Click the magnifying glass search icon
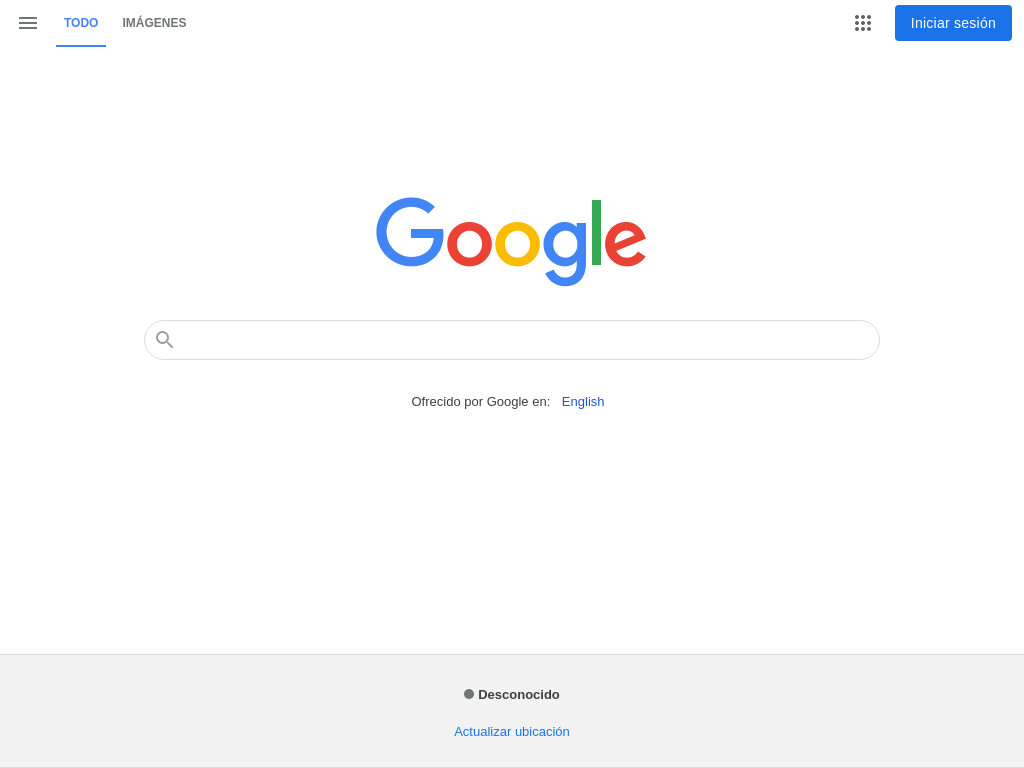 click(x=165, y=340)
